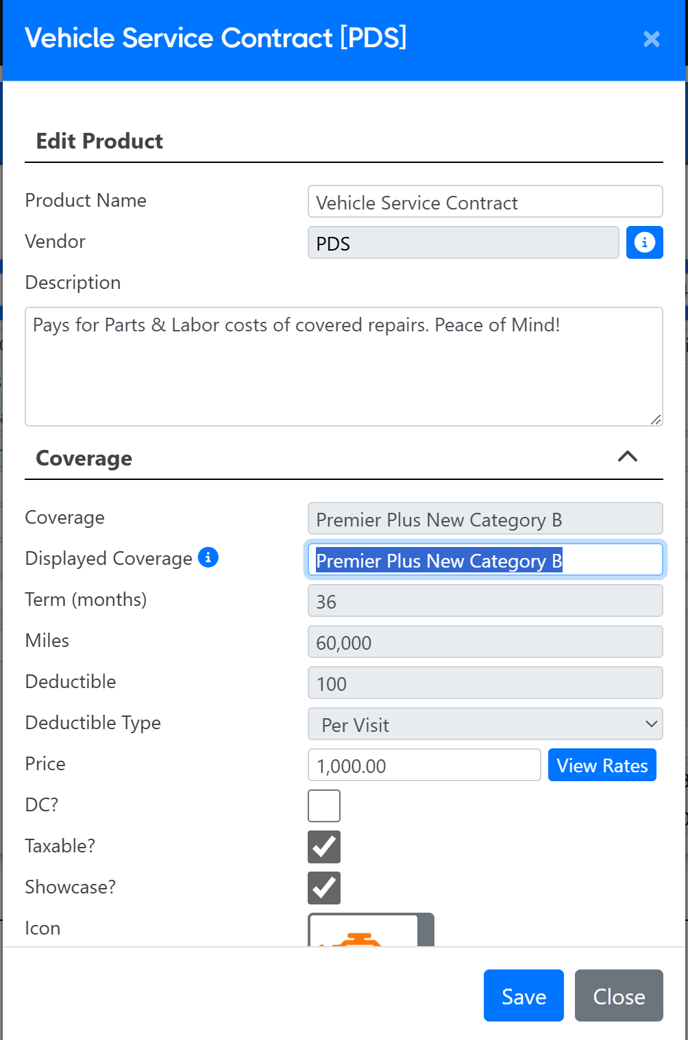Close dialog with the X icon
The image size is (688, 1040).
(652, 39)
